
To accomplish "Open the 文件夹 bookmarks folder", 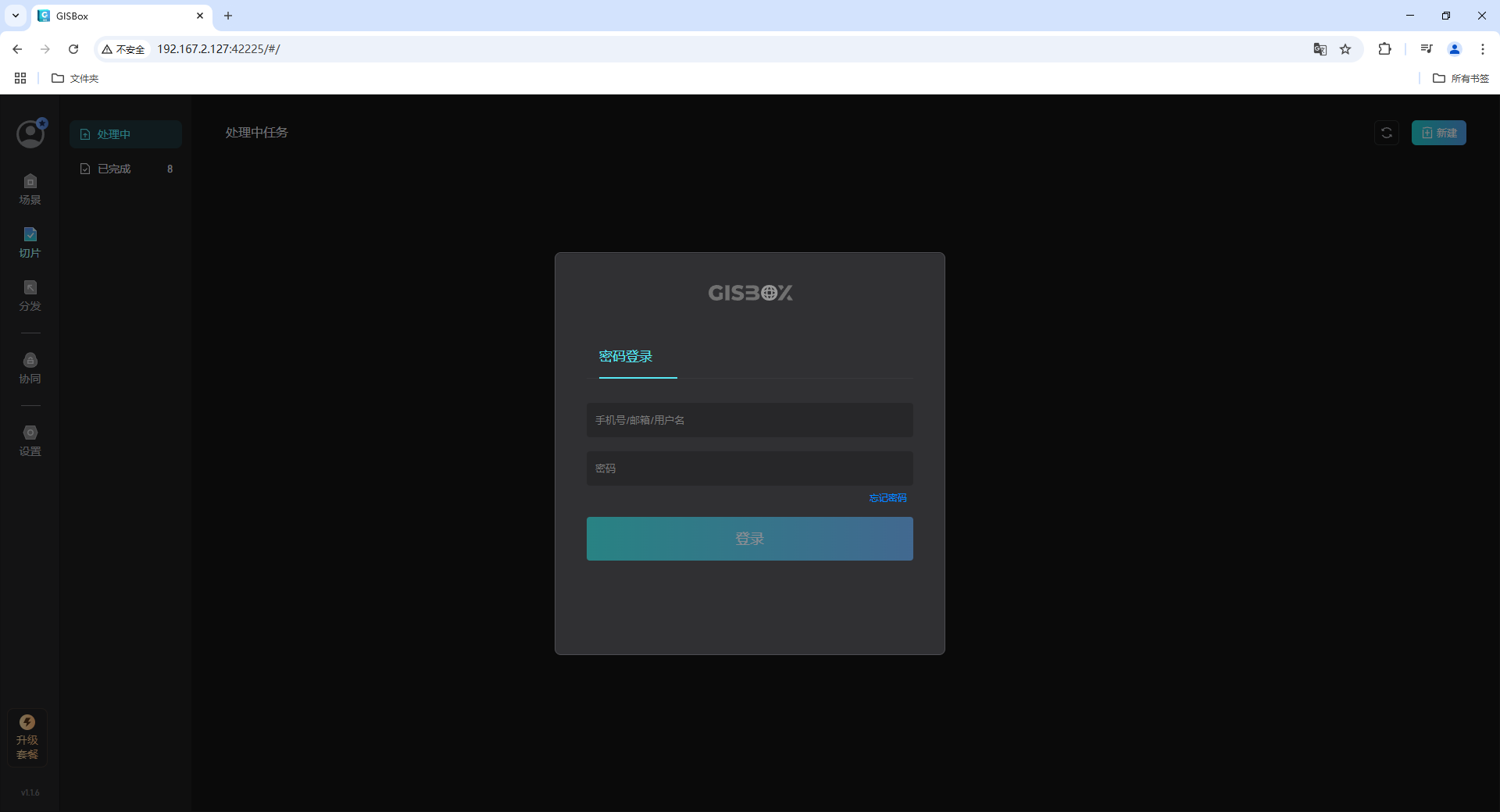I will pyautogui.click(x=75, y=78).
